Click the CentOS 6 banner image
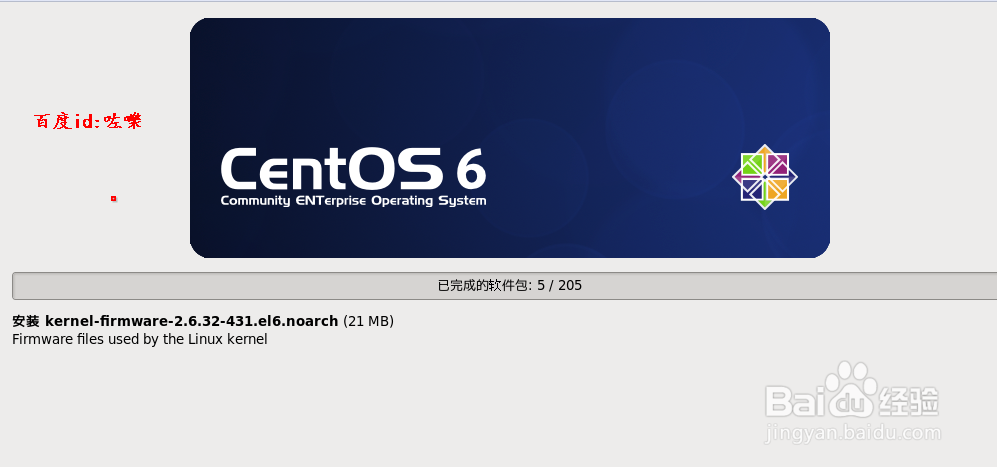 tap(509, 138)
